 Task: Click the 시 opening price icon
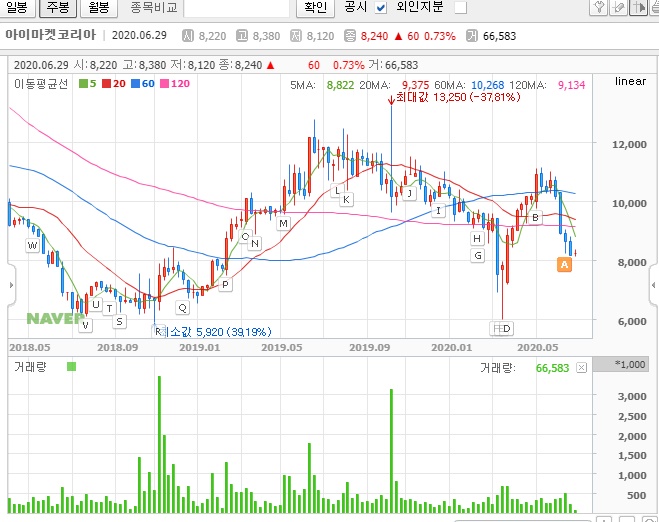coord(187,36)
